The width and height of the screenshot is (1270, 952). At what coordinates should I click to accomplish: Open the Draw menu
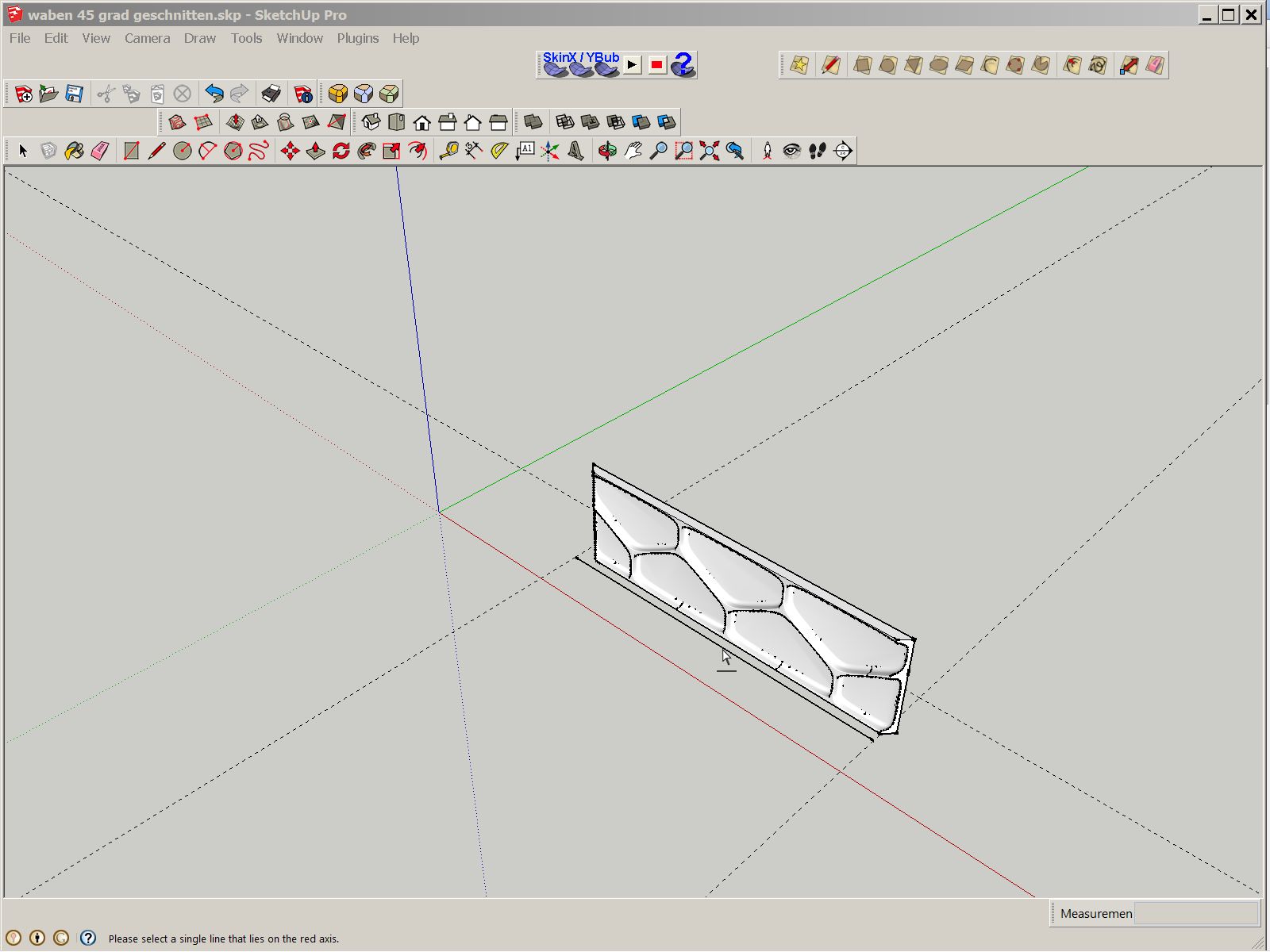pos(199,38)
